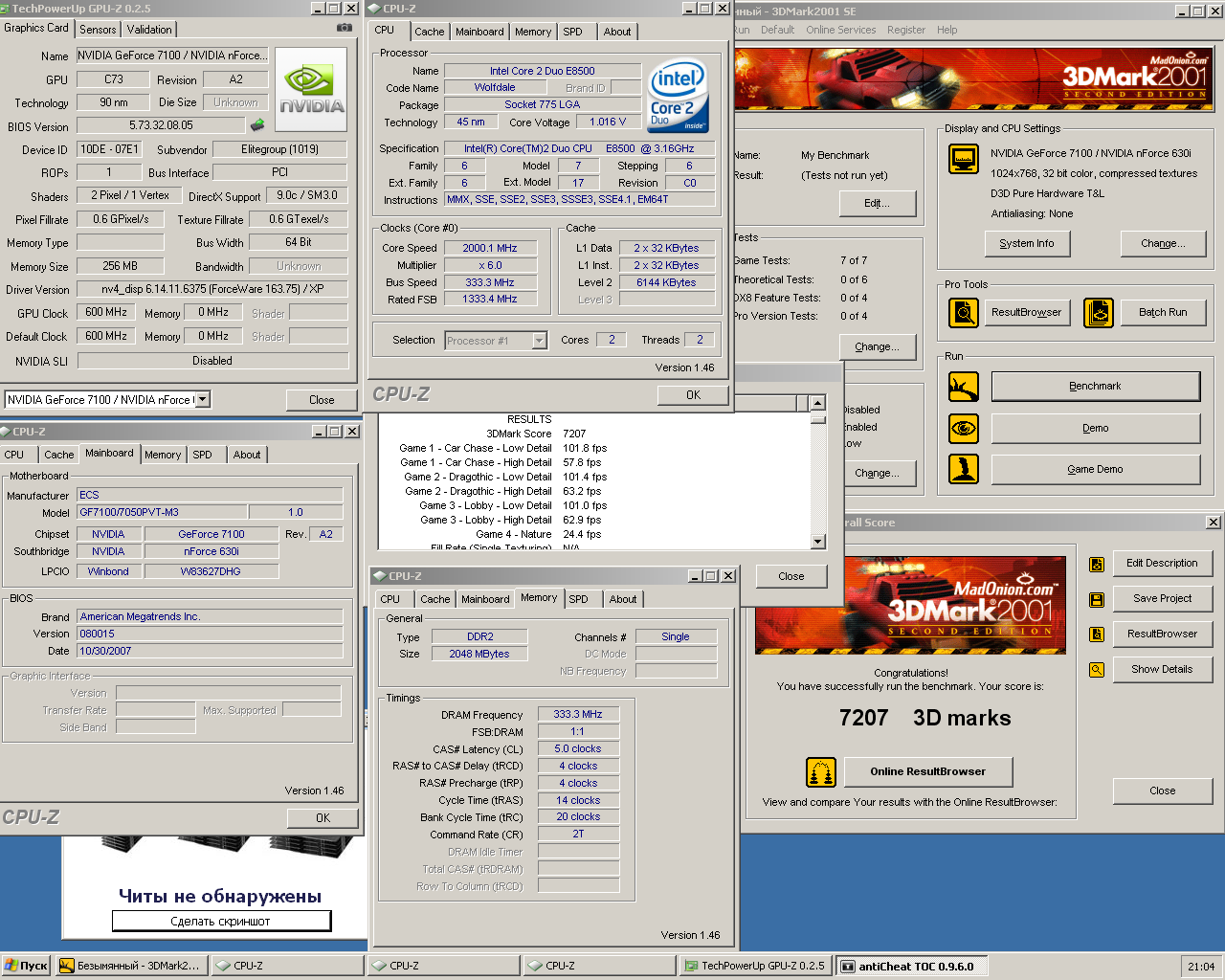Click the System Info button
The width and height of the screenshot is (1225, 980).
[x=1027, y=244]
